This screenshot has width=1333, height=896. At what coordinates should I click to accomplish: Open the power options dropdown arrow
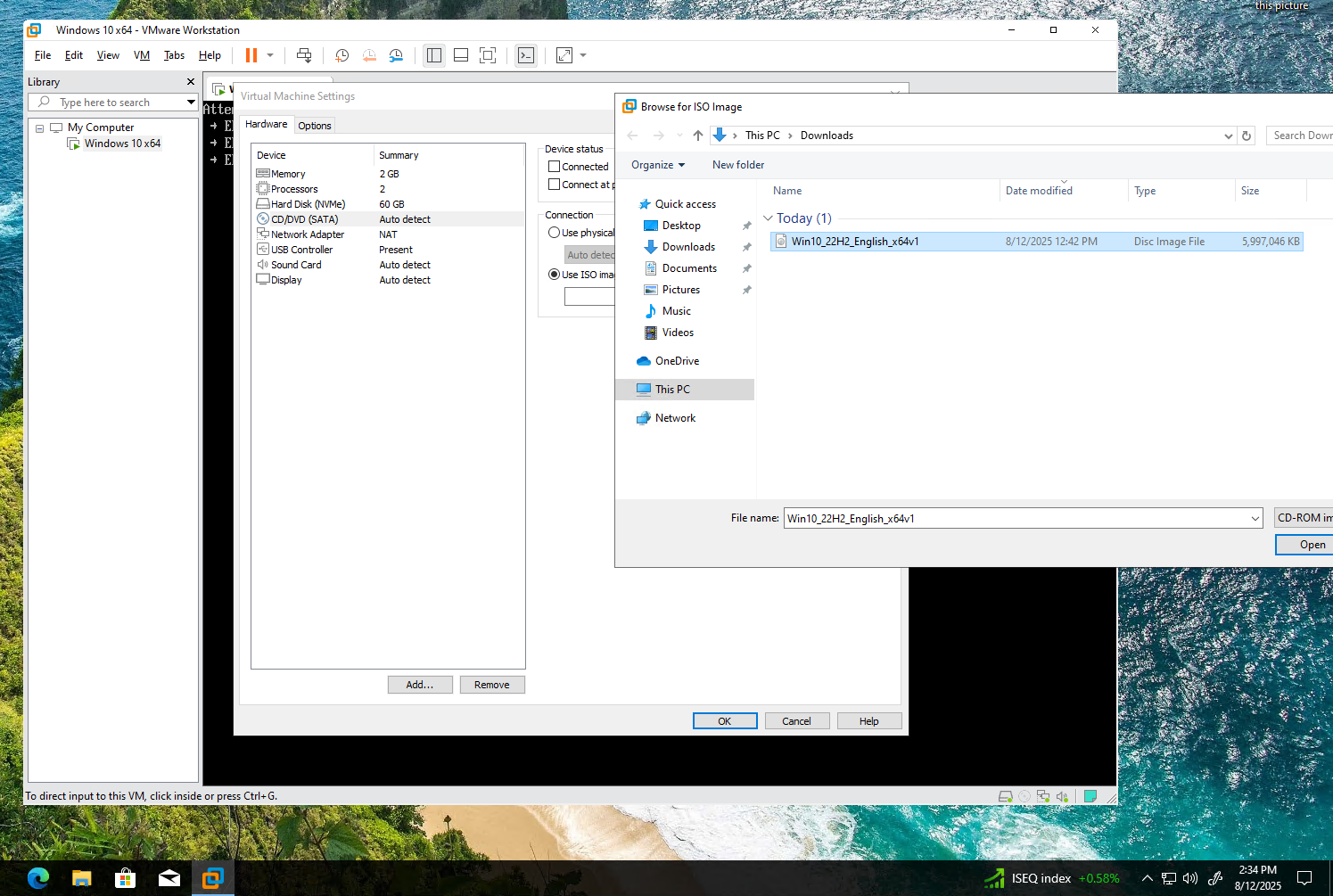coord(270,55)
